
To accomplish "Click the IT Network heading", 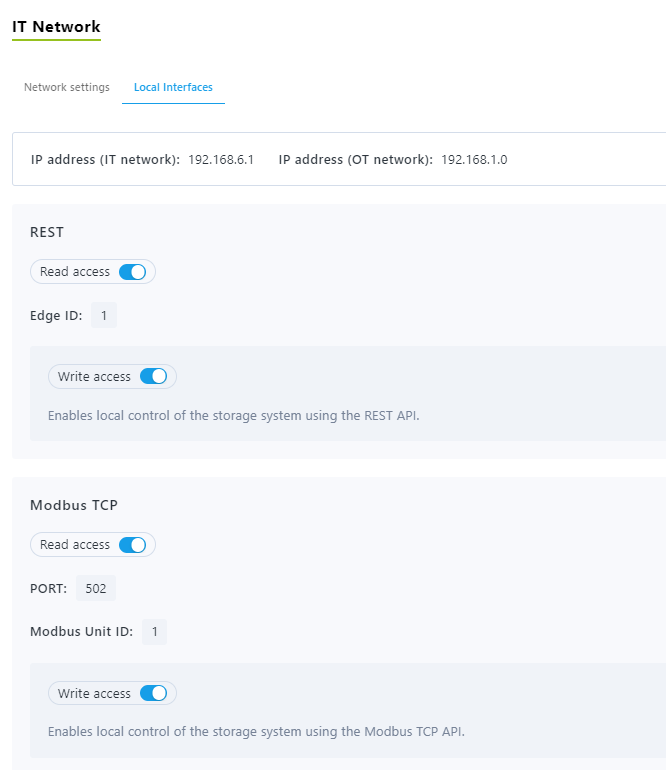I will [56, 27].
